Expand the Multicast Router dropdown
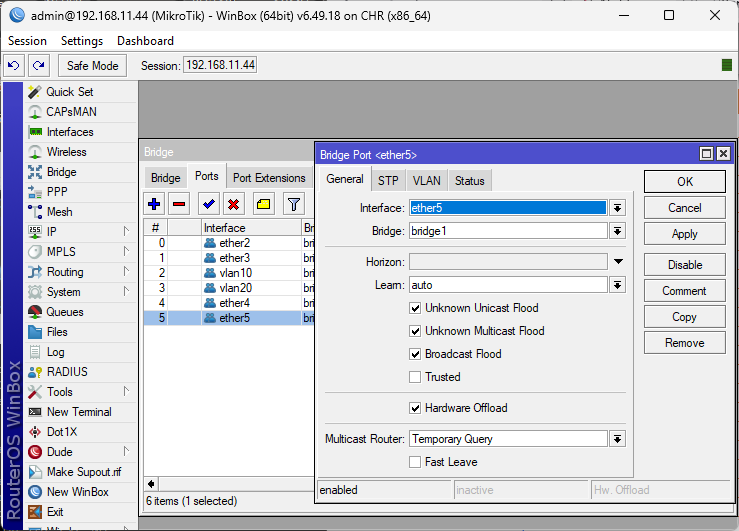 617,439
